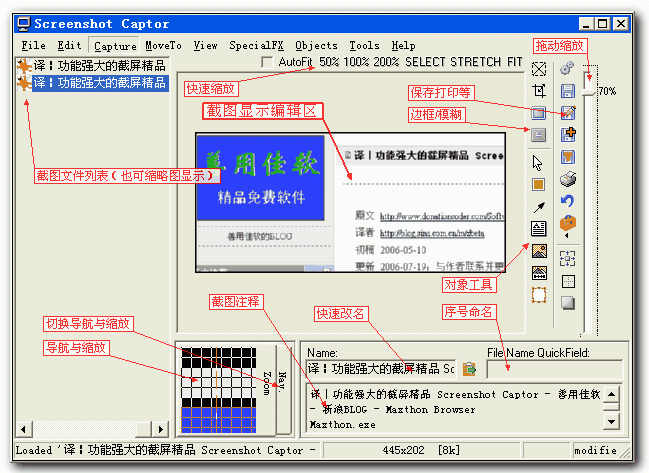Open the SpecialFX menu
The height and width of the screenshot is (473, 649).
(254, 45)
